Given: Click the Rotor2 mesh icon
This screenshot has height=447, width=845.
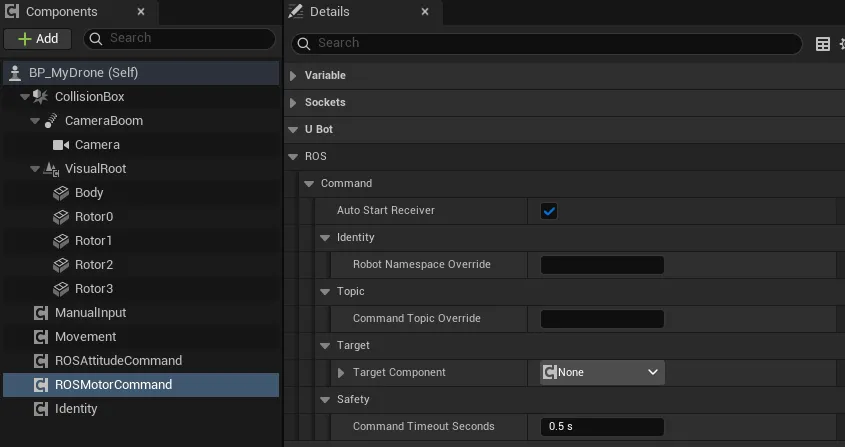Looking at the screenshot, I should coord(61,265).
